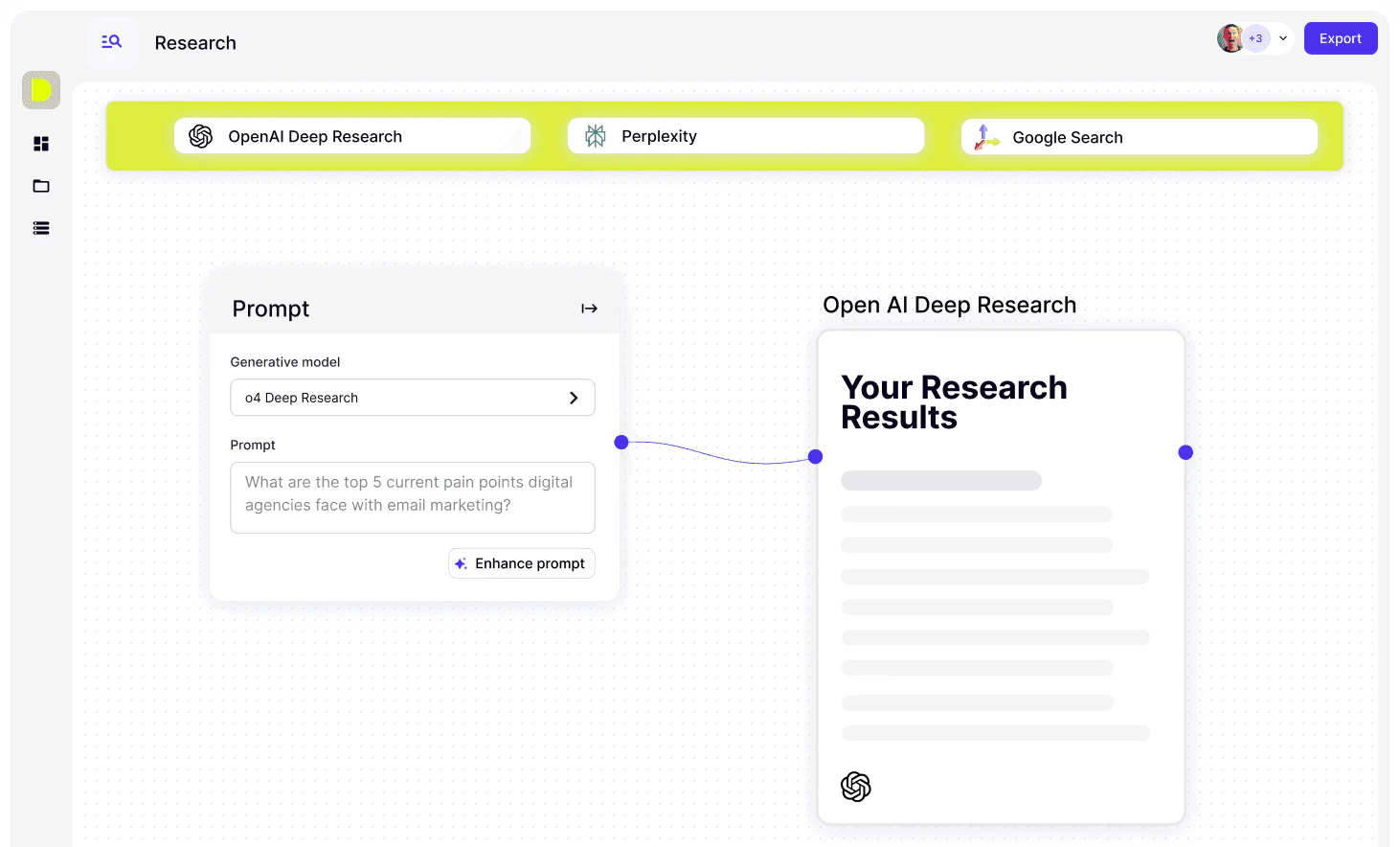The image size is (1400, 847).
Task: Click the research search icon in header
Action: pyautogui.click(x=112, y=41)
